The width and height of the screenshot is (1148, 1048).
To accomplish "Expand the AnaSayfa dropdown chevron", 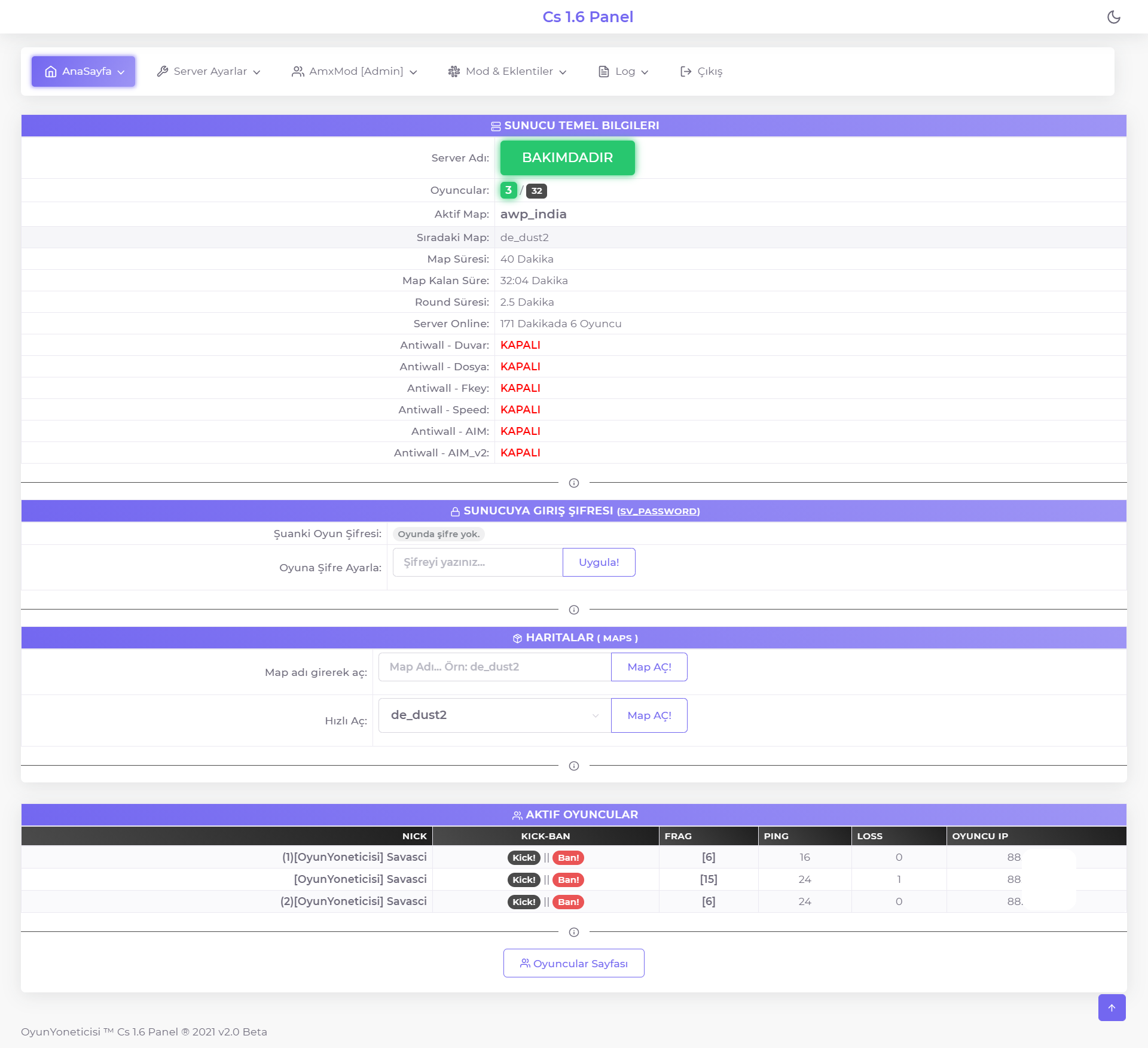I will pos(121,72).
